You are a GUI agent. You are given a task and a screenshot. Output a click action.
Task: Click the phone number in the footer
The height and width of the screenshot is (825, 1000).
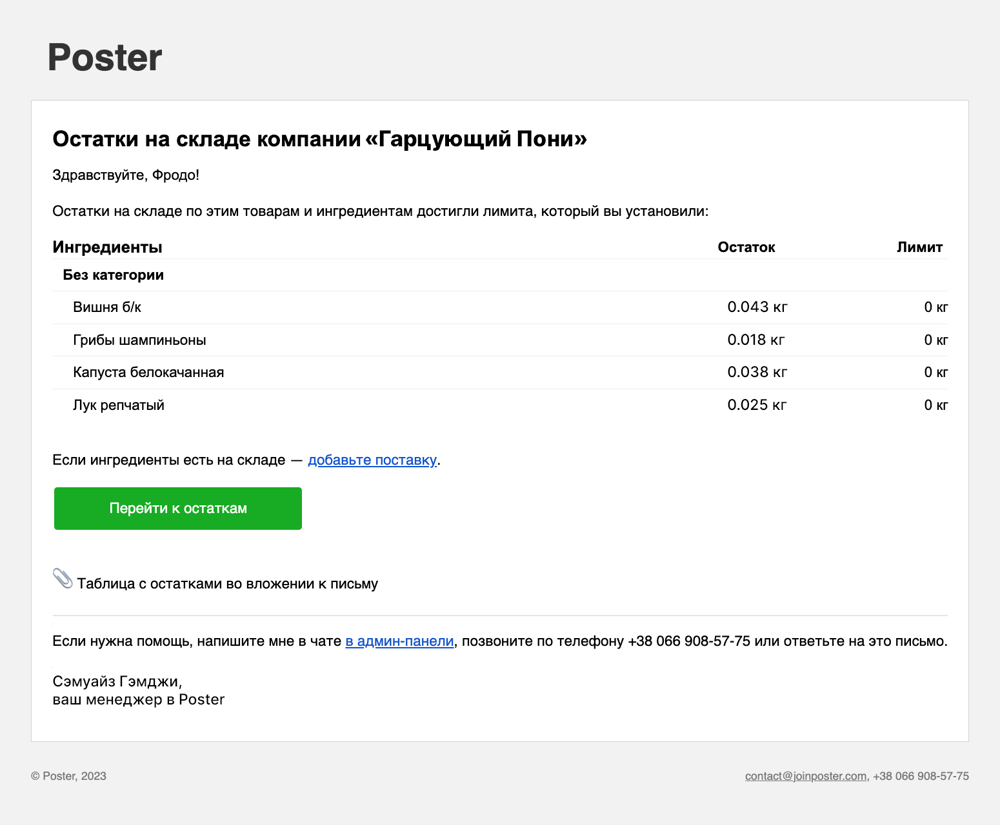click(x=920, y=776)
